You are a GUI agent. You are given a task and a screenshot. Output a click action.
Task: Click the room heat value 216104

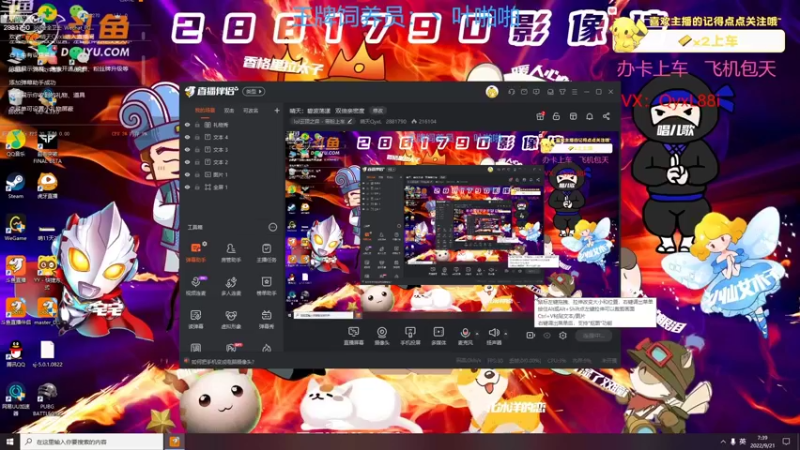[x=424, y=121]
